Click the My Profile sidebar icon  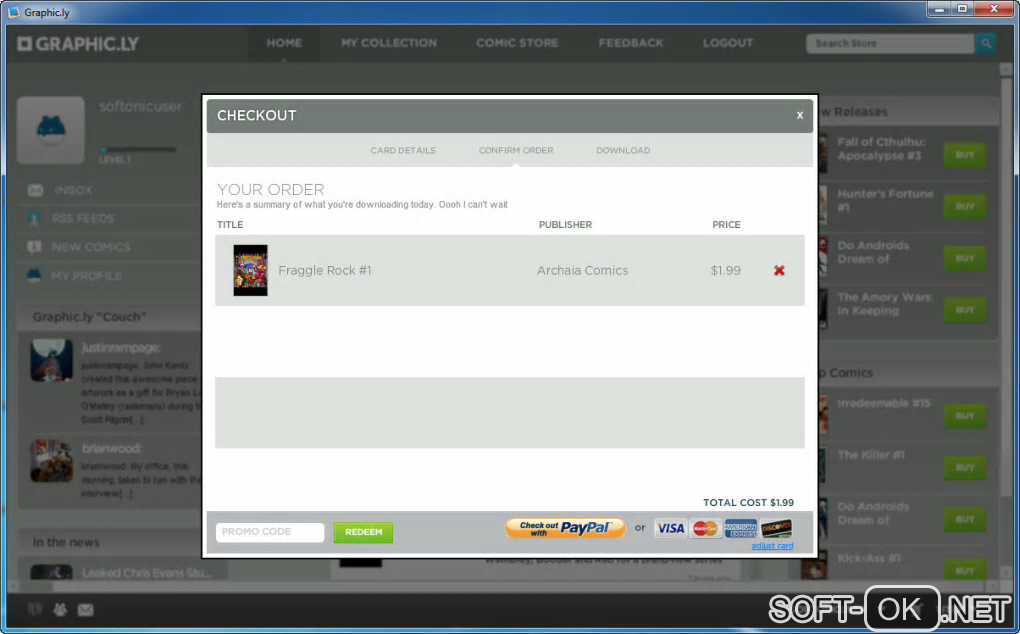[x=34, y=275]
